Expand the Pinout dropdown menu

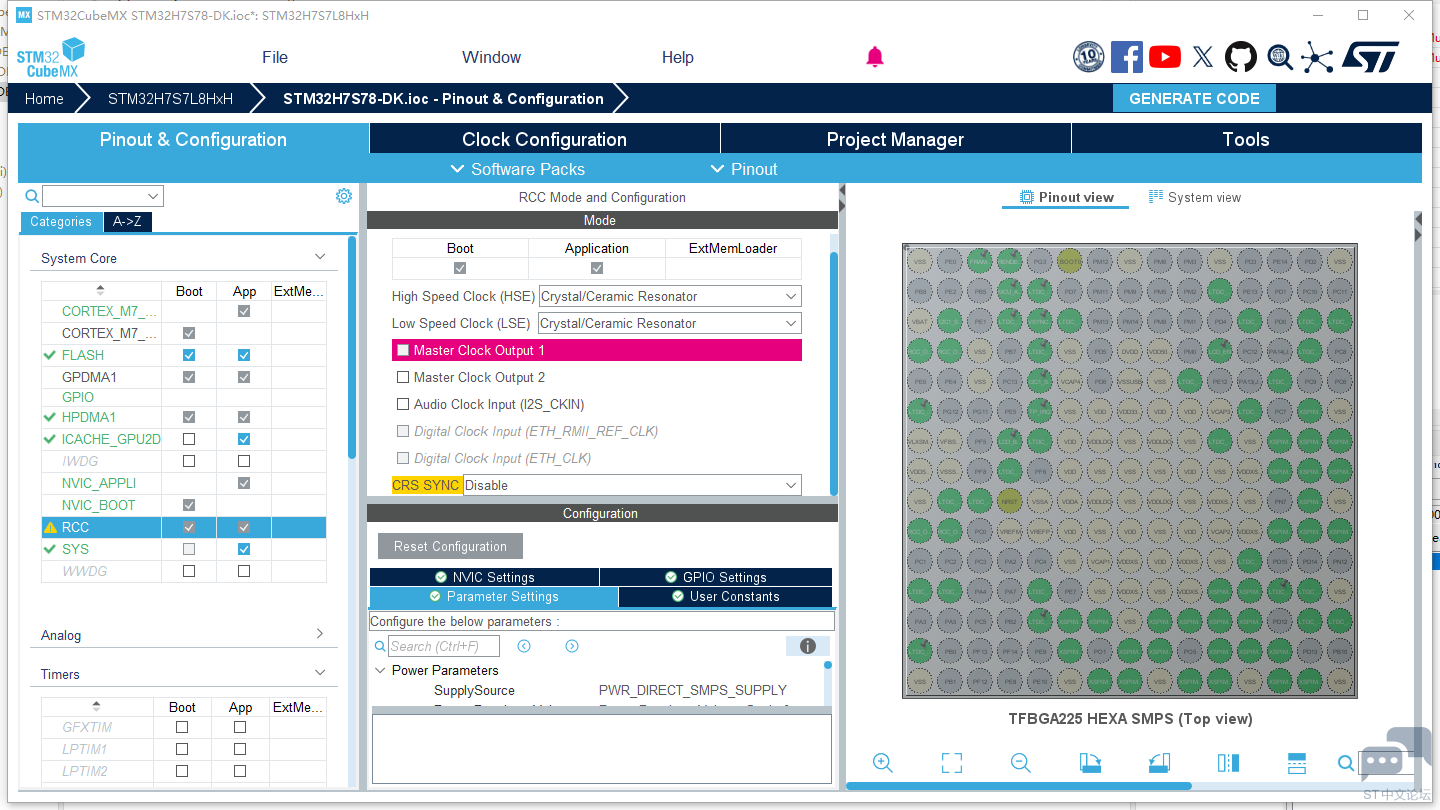[744, 169]
